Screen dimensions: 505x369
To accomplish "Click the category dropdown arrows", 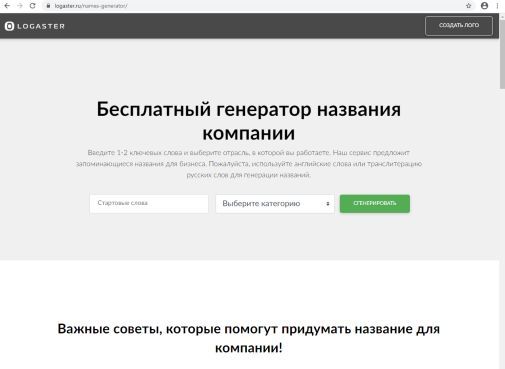I will (x=328, y=204).
